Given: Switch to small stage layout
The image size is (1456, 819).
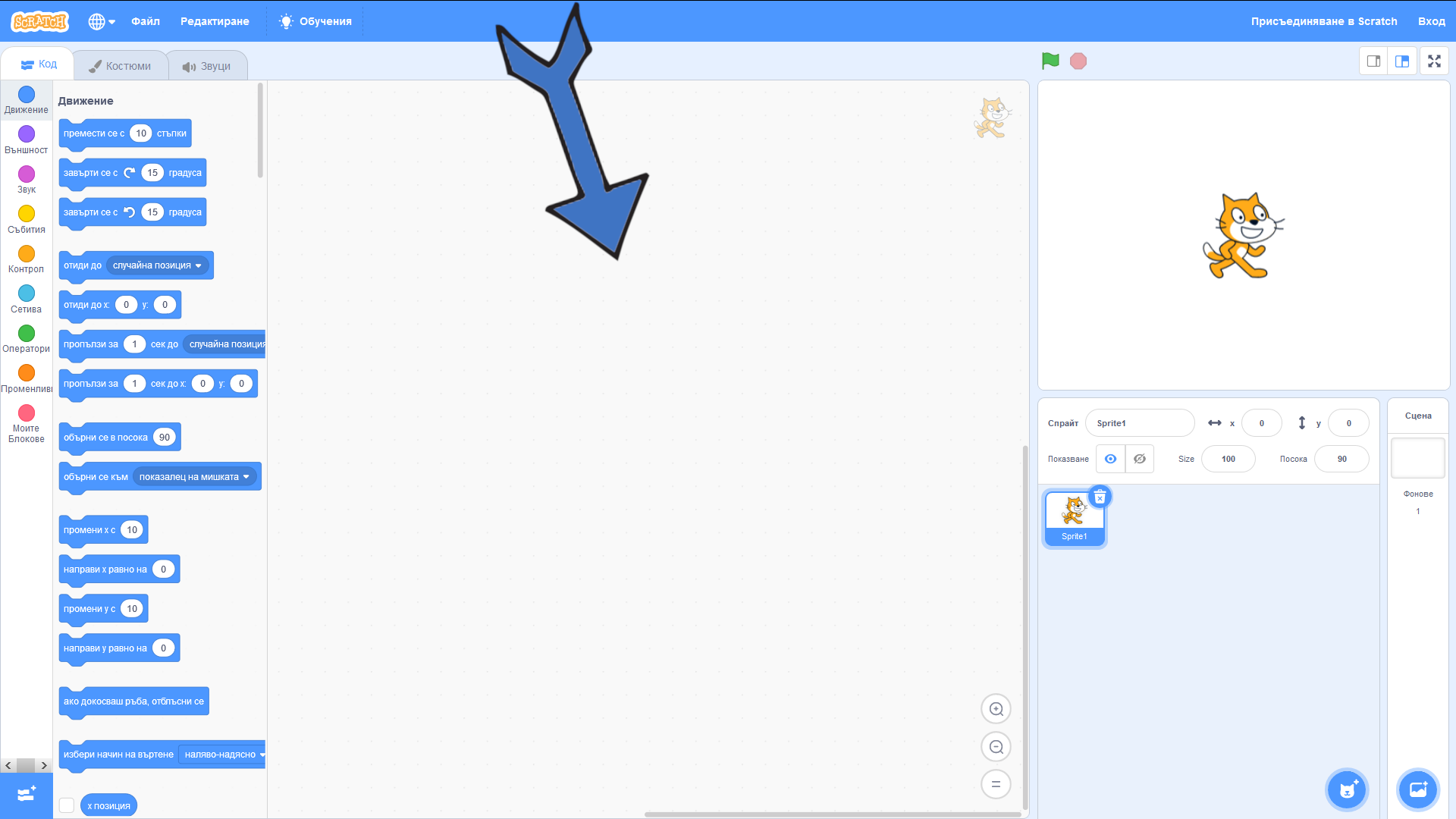Looking at the screenshot, I should pyautogui.click(x=1373, y=61).
